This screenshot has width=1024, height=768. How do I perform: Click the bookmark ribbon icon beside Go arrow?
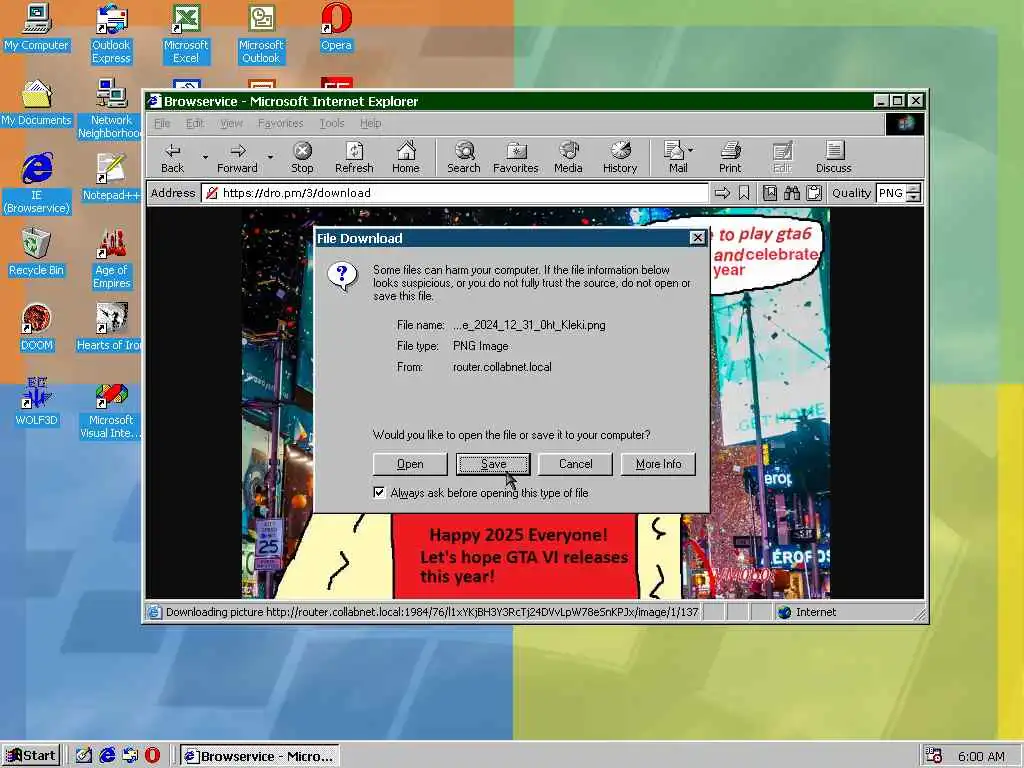coord(744,193)
